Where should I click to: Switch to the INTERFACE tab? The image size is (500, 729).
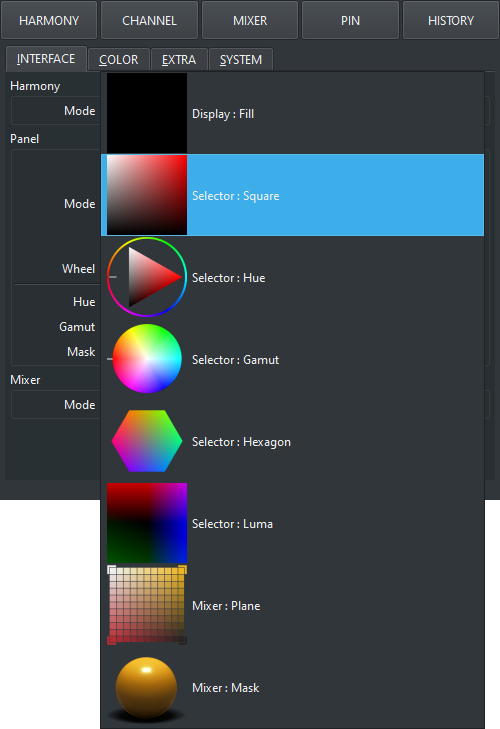tap(46, 59)
